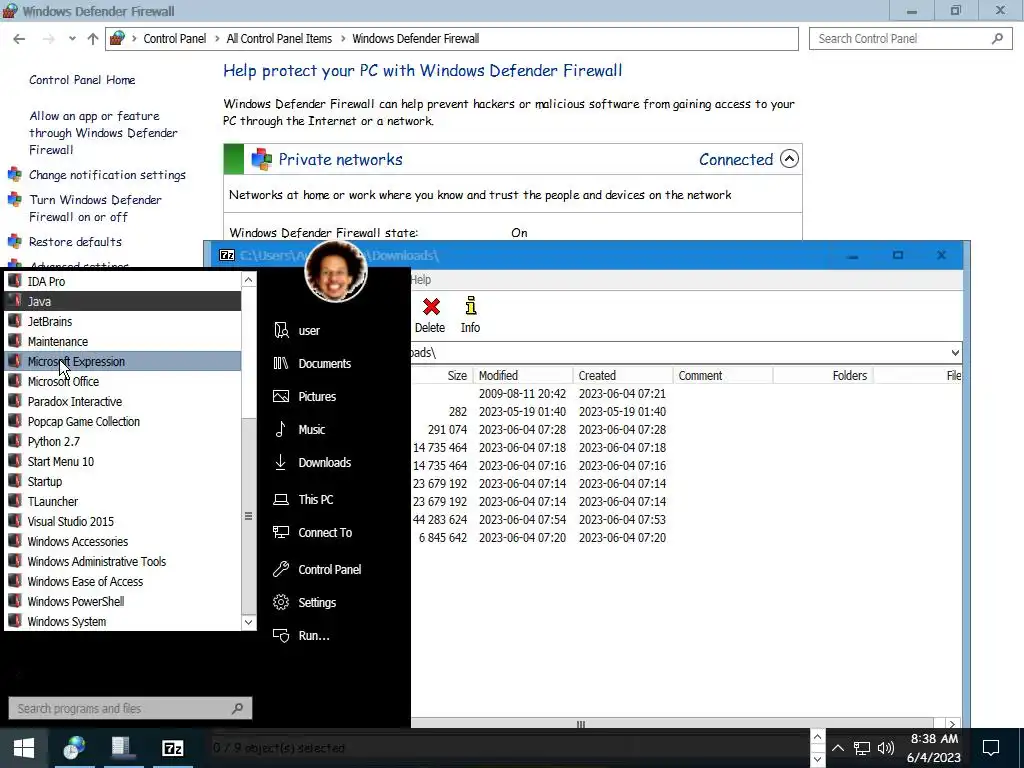Click the IDA Pro folder icon
The width and height of the screenshot is (1024, 768).
coord(15,281)
